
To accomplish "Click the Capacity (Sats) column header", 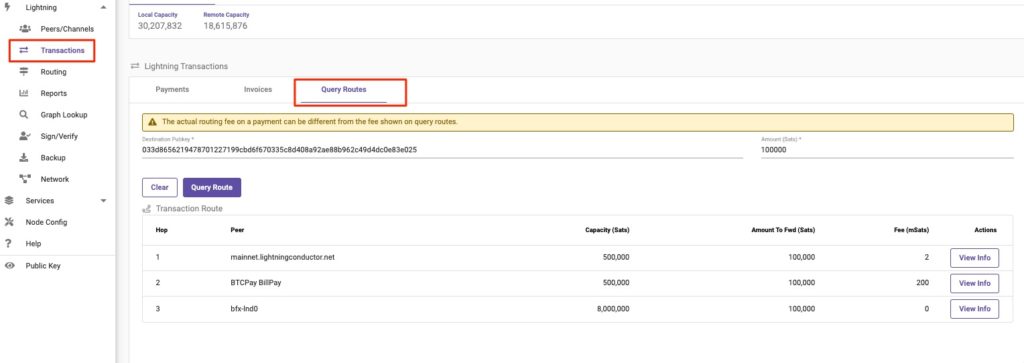I will [x=607, y=230].
